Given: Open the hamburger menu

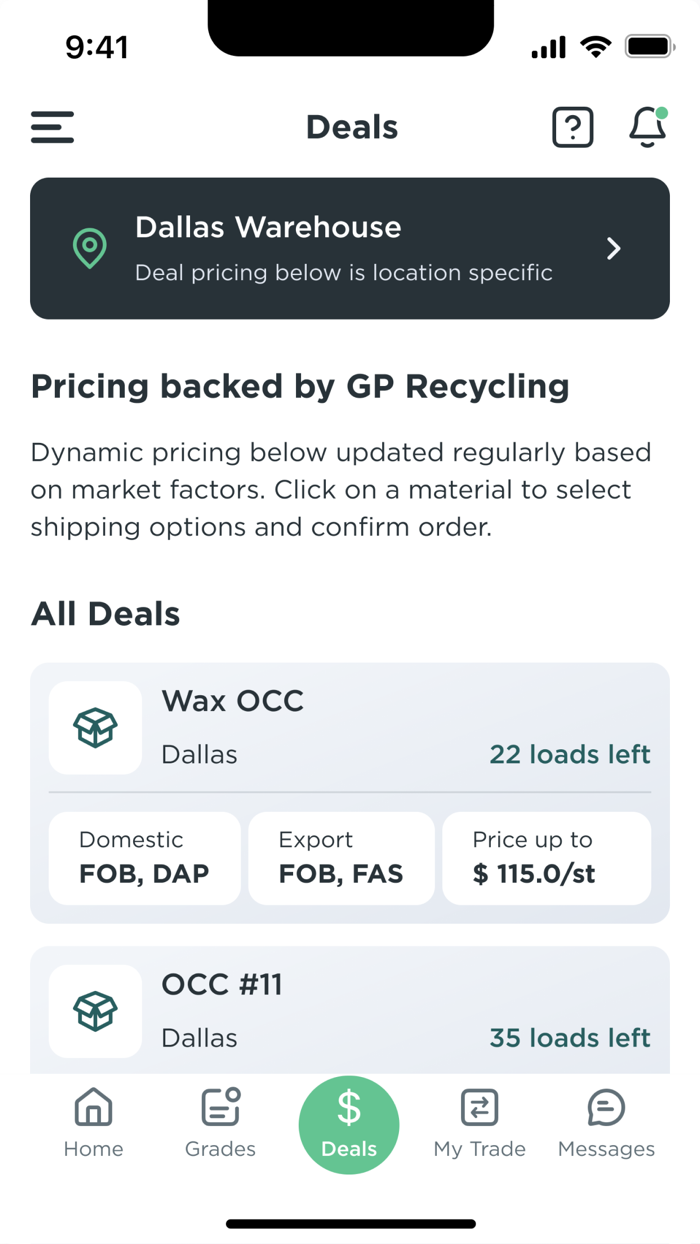Looking at the screenshot, I should [52, 127].
